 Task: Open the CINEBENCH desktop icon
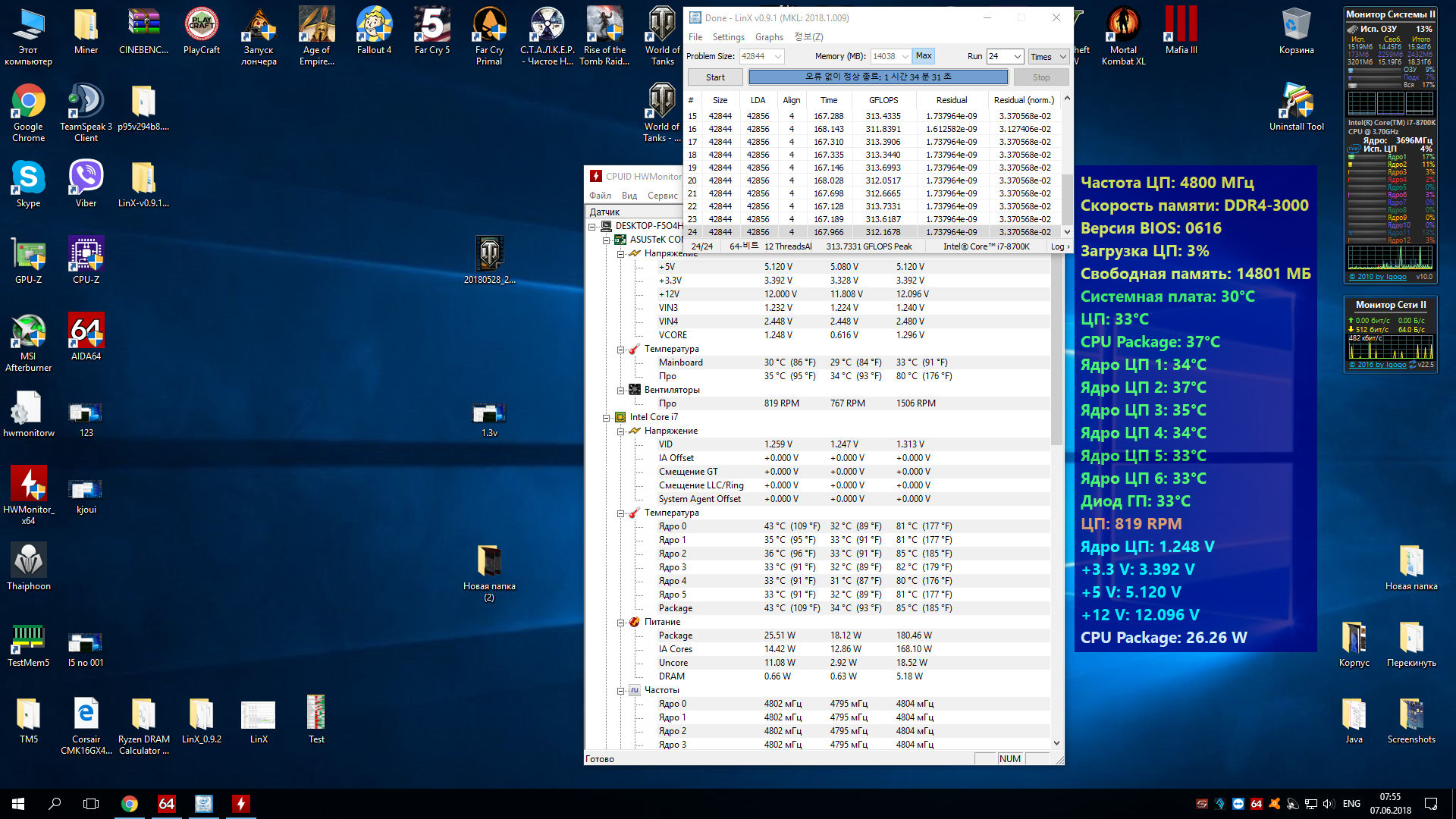point(143,27)
